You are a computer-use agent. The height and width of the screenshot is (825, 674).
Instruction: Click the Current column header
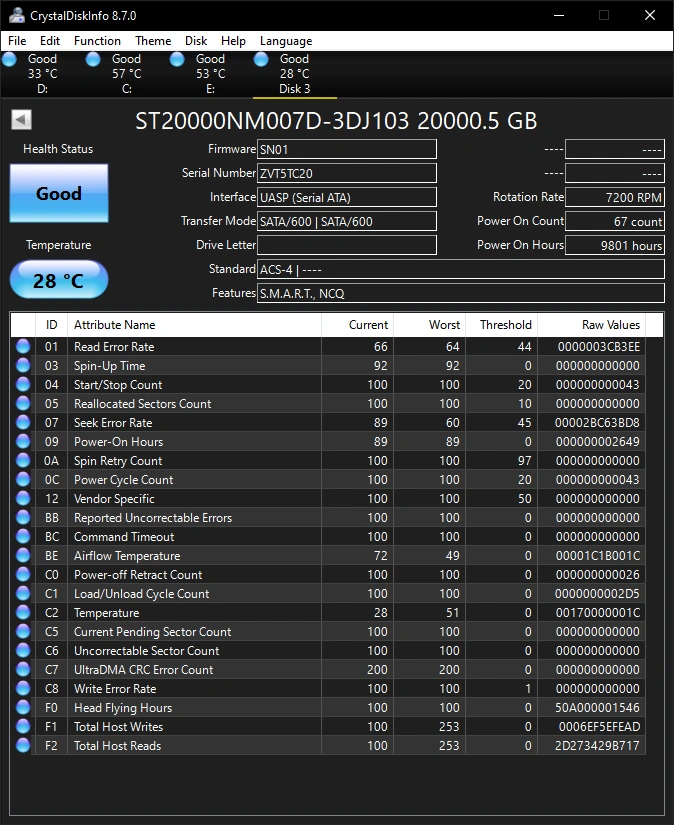(x=357, y=325)
